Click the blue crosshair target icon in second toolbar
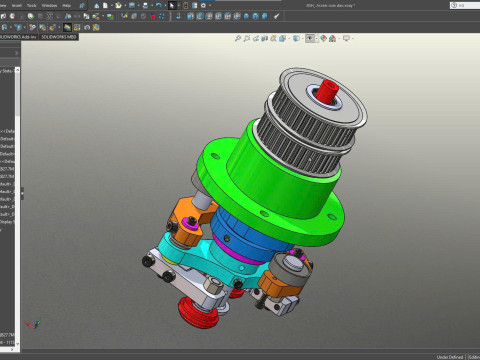 pos(162,16)
